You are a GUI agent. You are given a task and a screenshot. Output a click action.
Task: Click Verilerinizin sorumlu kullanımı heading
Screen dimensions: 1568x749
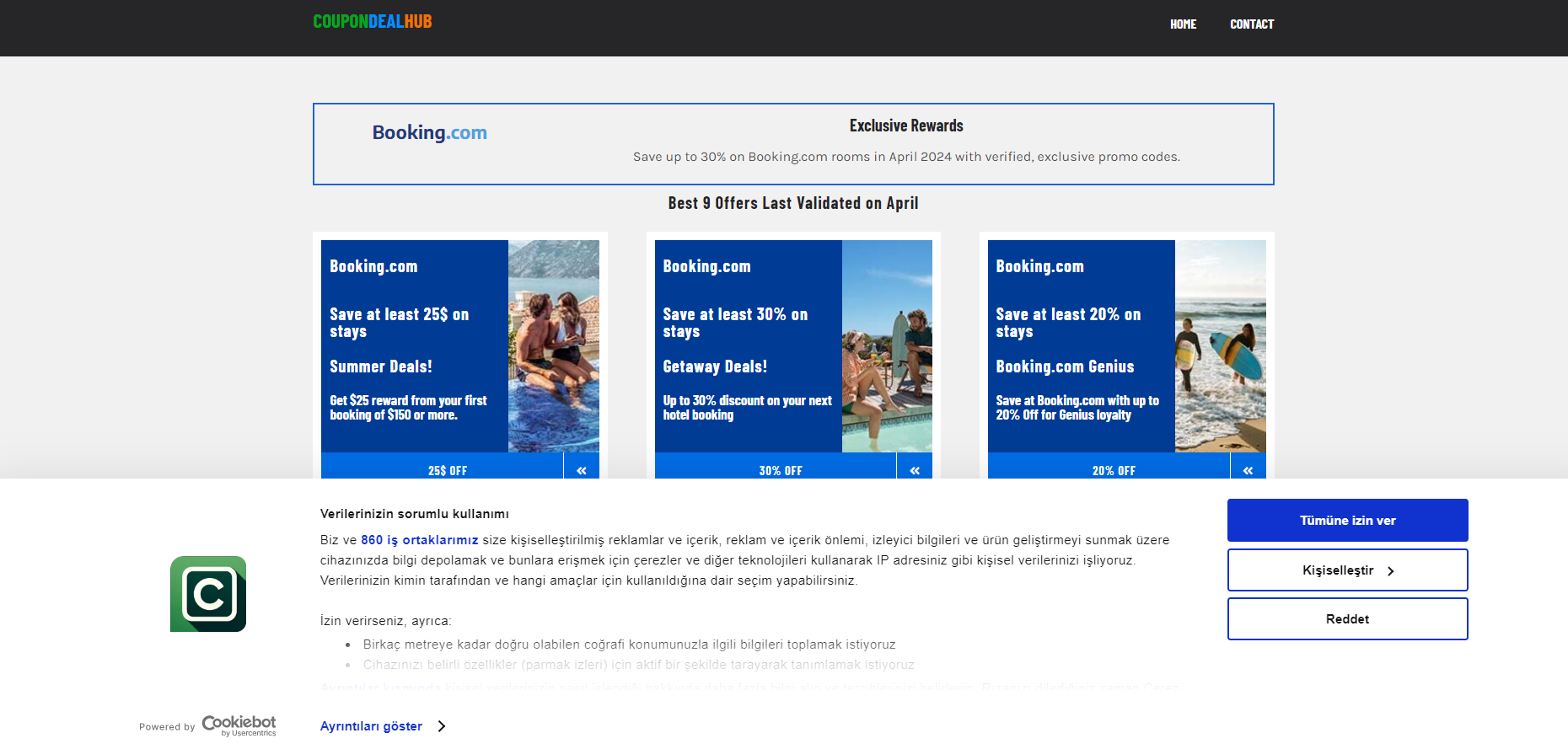pos(414,514)
